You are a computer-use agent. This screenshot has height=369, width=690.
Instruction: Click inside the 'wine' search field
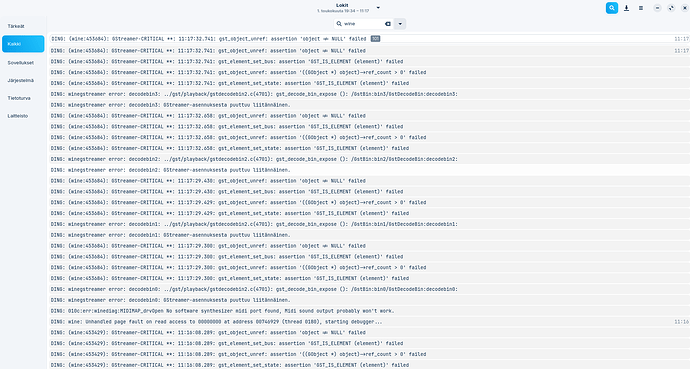363,24
